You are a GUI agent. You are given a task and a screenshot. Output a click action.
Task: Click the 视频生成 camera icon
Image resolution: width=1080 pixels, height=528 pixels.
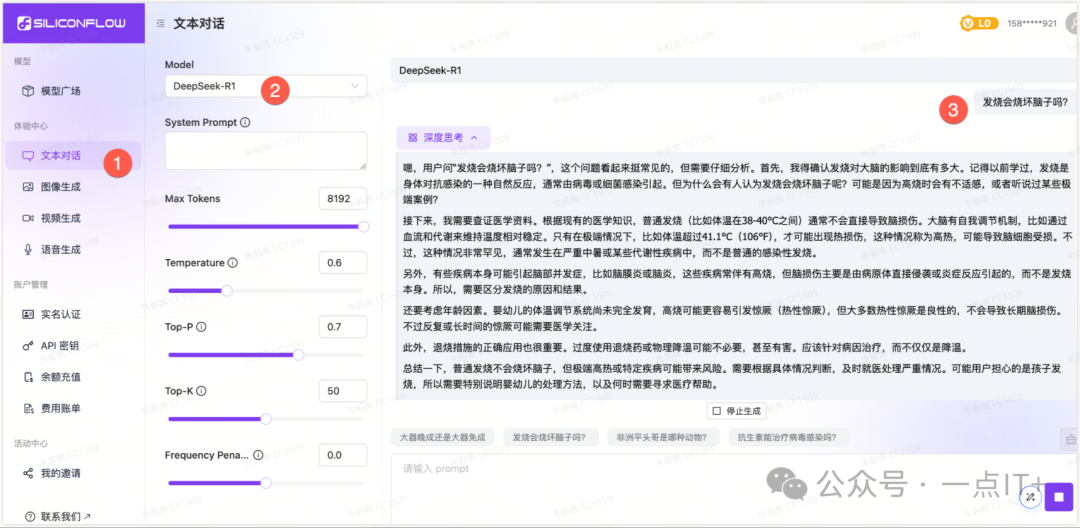[x=28, y=218]
